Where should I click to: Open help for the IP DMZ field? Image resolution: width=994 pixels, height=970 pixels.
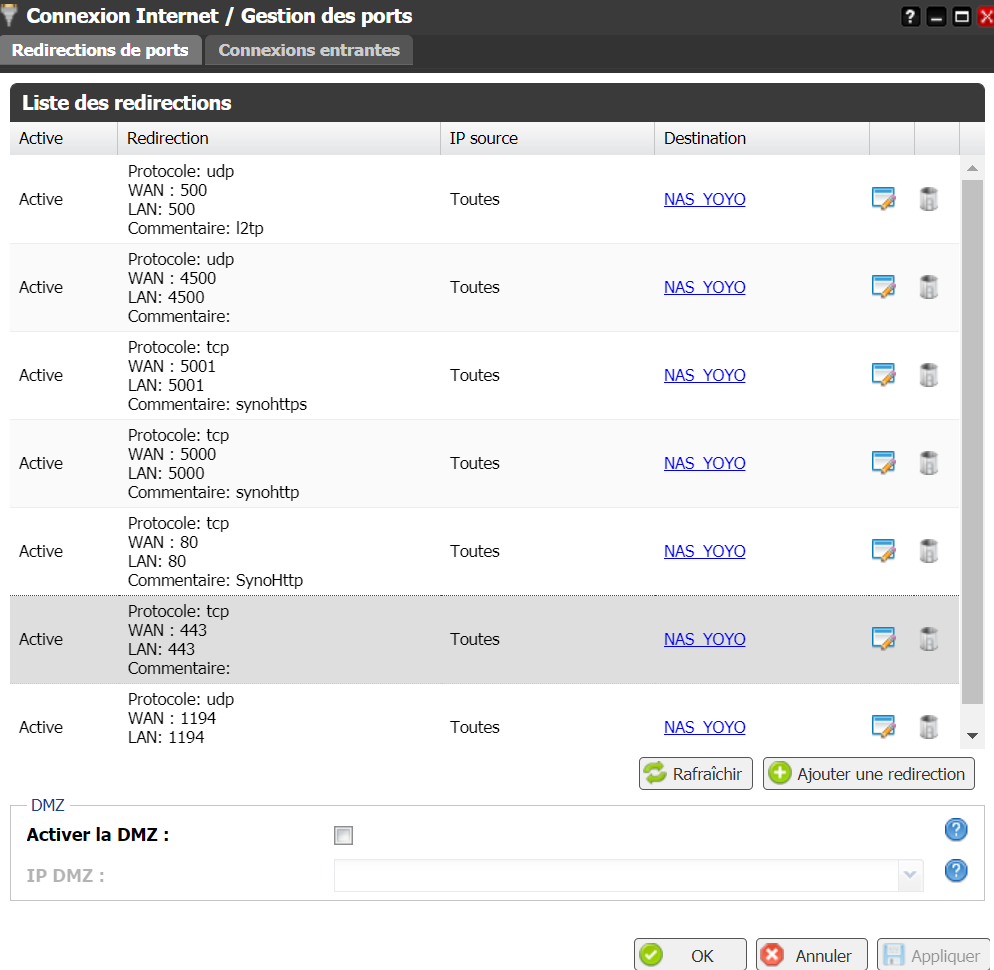click(x=956, y=871)
